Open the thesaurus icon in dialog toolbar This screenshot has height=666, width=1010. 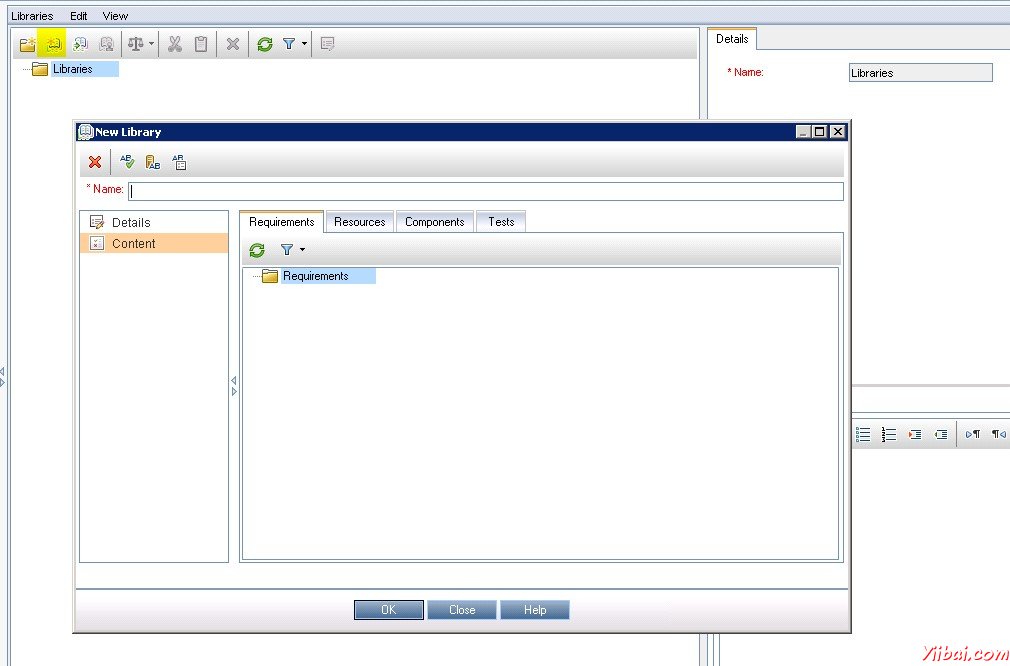click(153, 162)
